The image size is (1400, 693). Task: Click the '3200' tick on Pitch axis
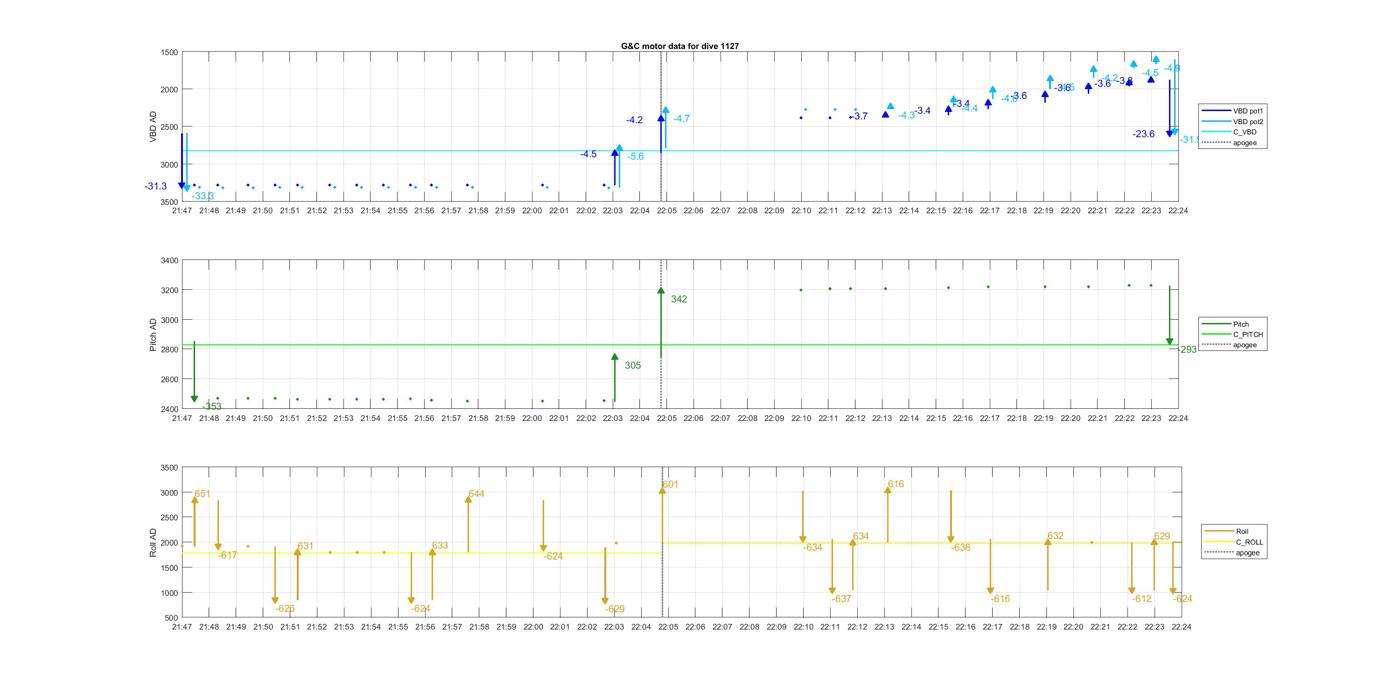click(170, 290)
